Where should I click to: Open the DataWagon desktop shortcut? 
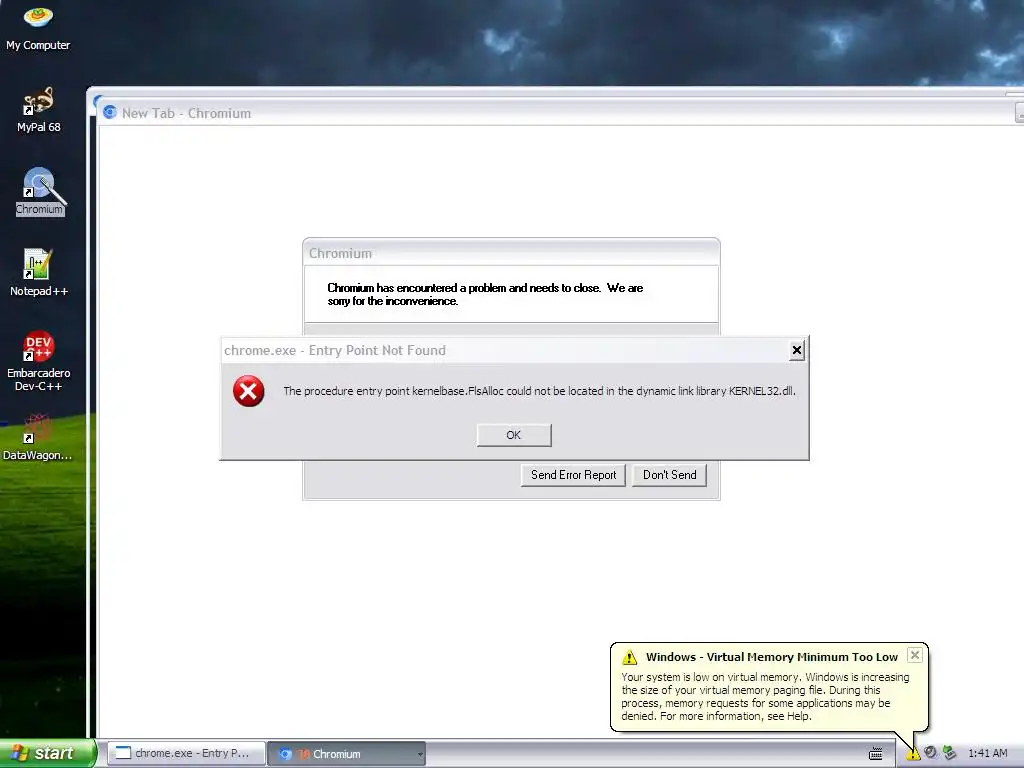tap(38, 437)
